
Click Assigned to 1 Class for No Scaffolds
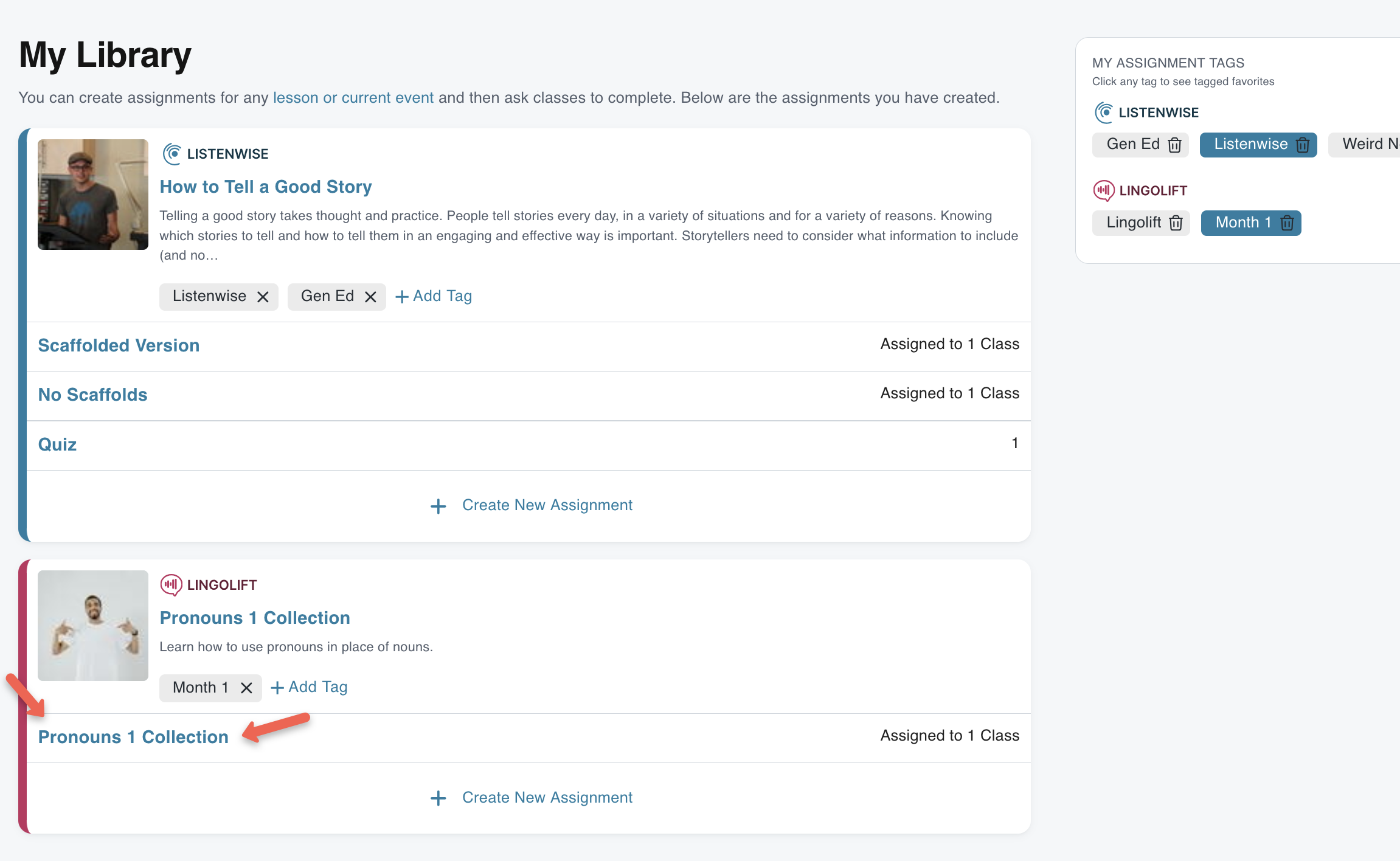[x=950, y=393]
